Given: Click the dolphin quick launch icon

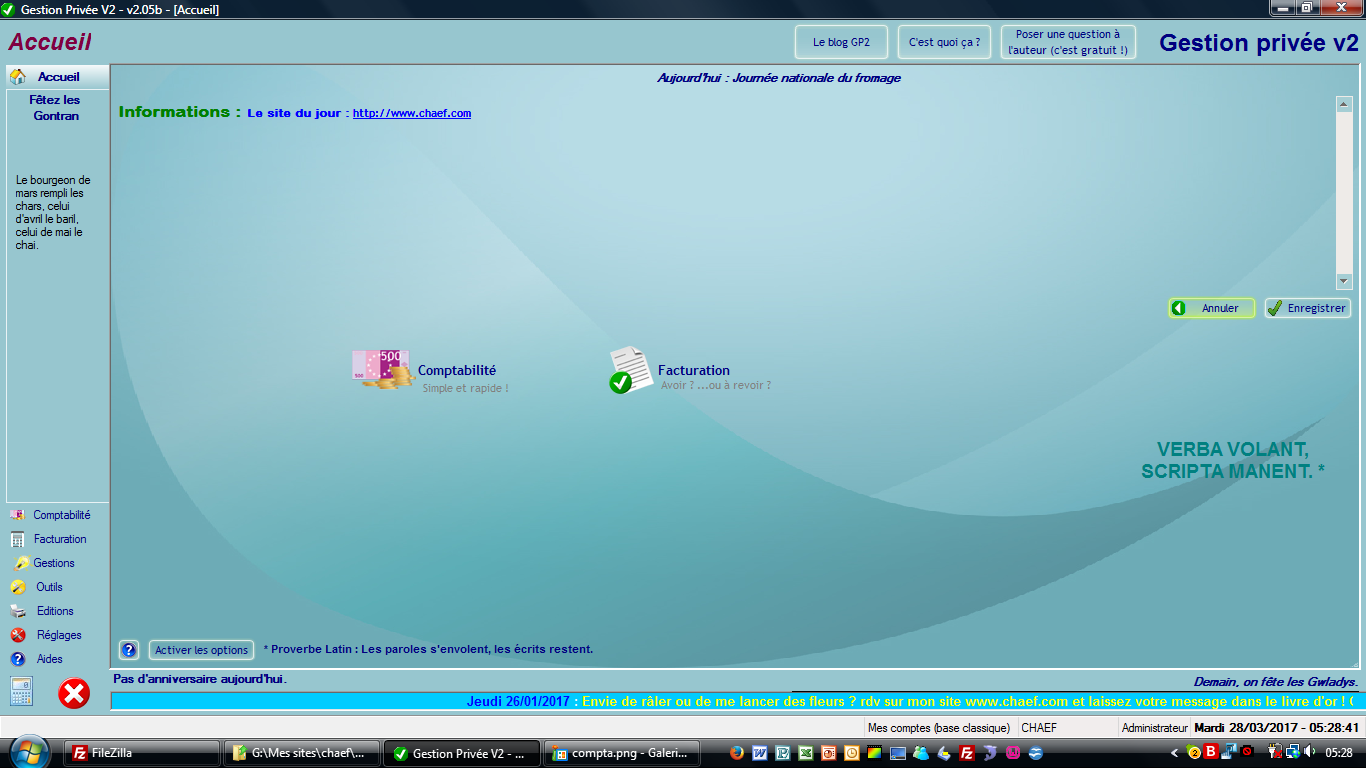Looking at the screenshot, I should [990, 753].
